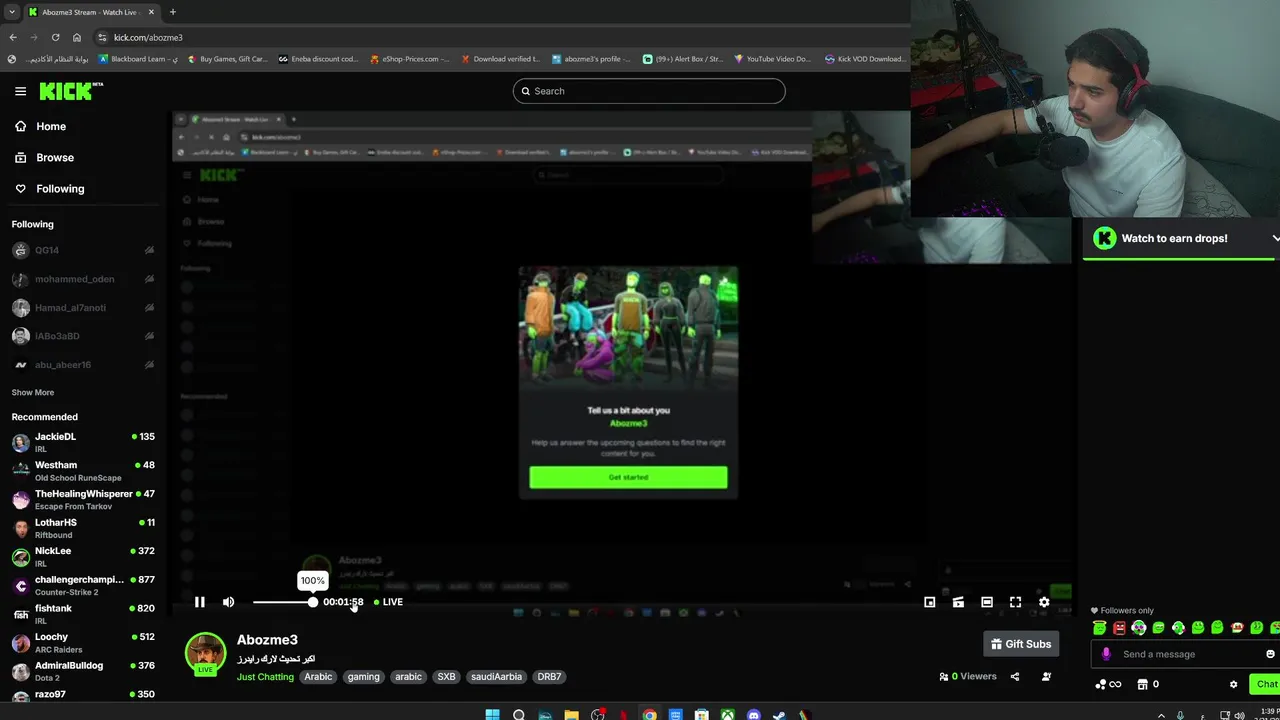Viewport: 1280px width, 720px height.
Task: Share the Abozme3 stream
Action: click(x=1014, y=677)
